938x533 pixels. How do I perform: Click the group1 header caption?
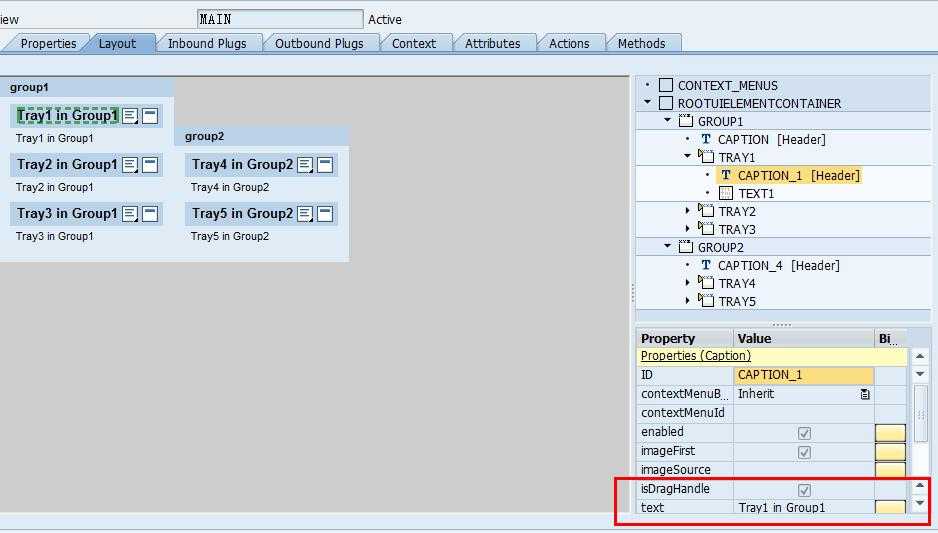tap(29, 87)
